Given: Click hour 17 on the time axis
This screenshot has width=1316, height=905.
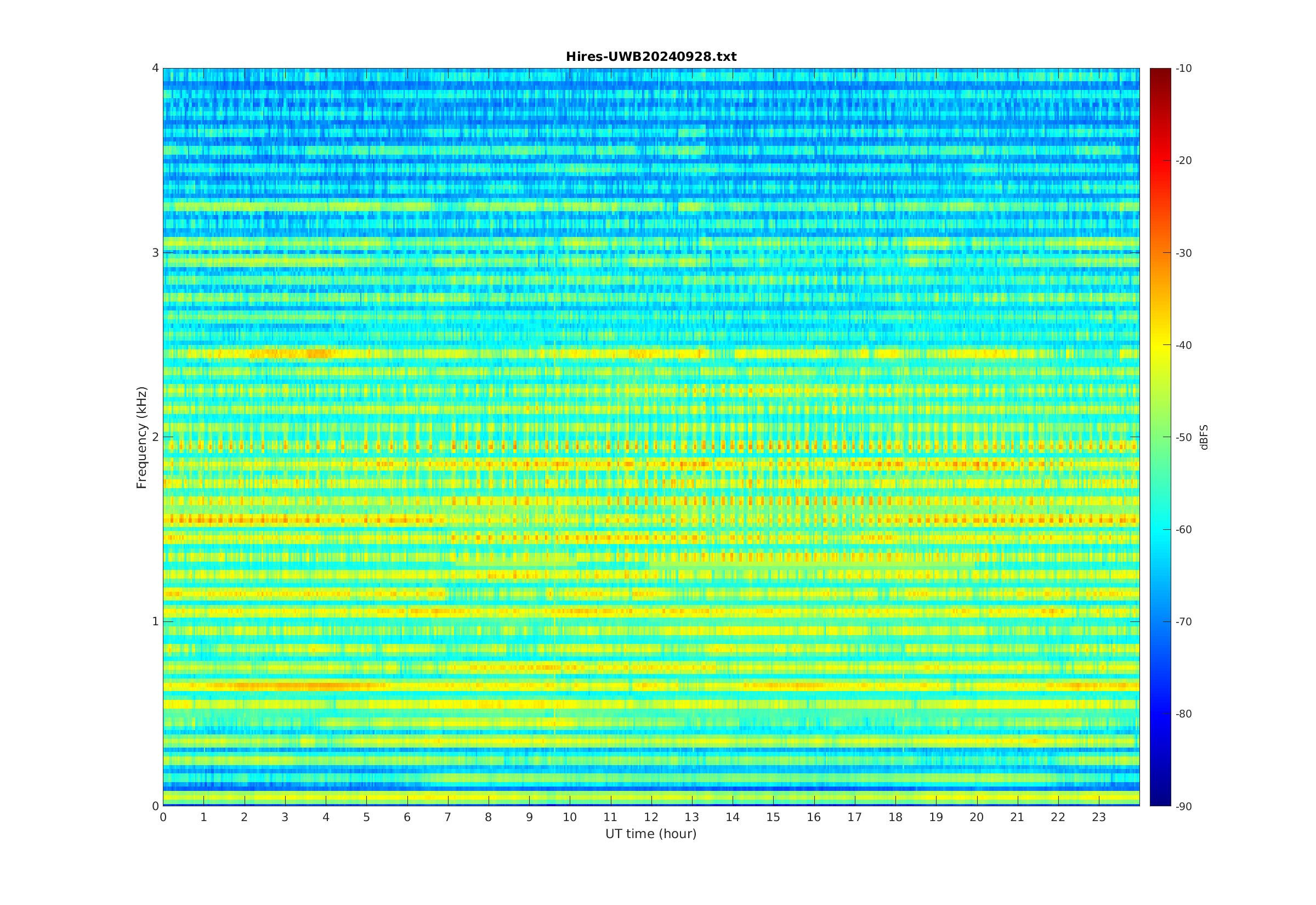Looking at the screenshot, I should tap(855, 817).
